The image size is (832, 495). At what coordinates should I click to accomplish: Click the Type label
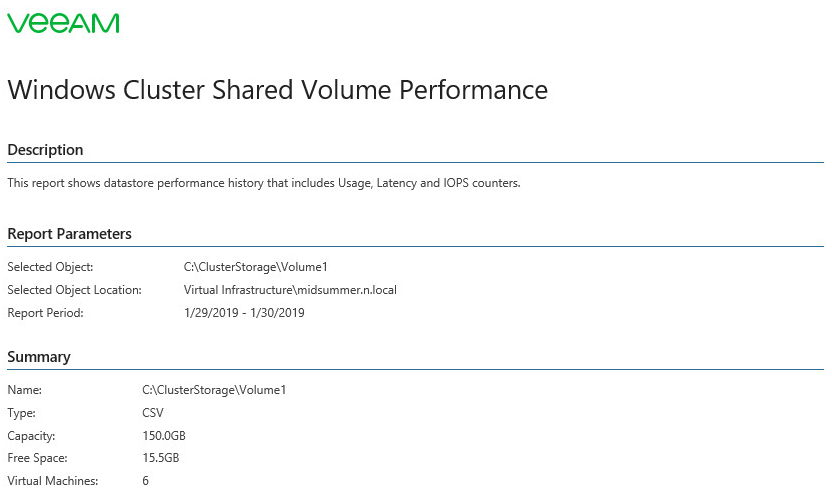pos(21,413)
